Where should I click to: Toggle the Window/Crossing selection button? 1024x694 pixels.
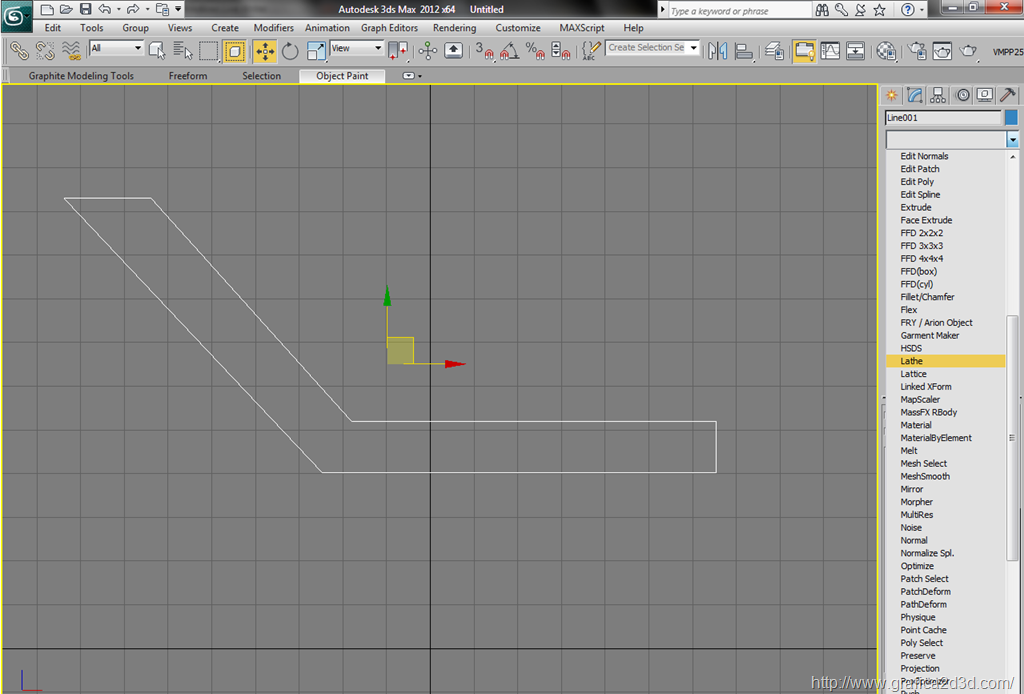234,51
